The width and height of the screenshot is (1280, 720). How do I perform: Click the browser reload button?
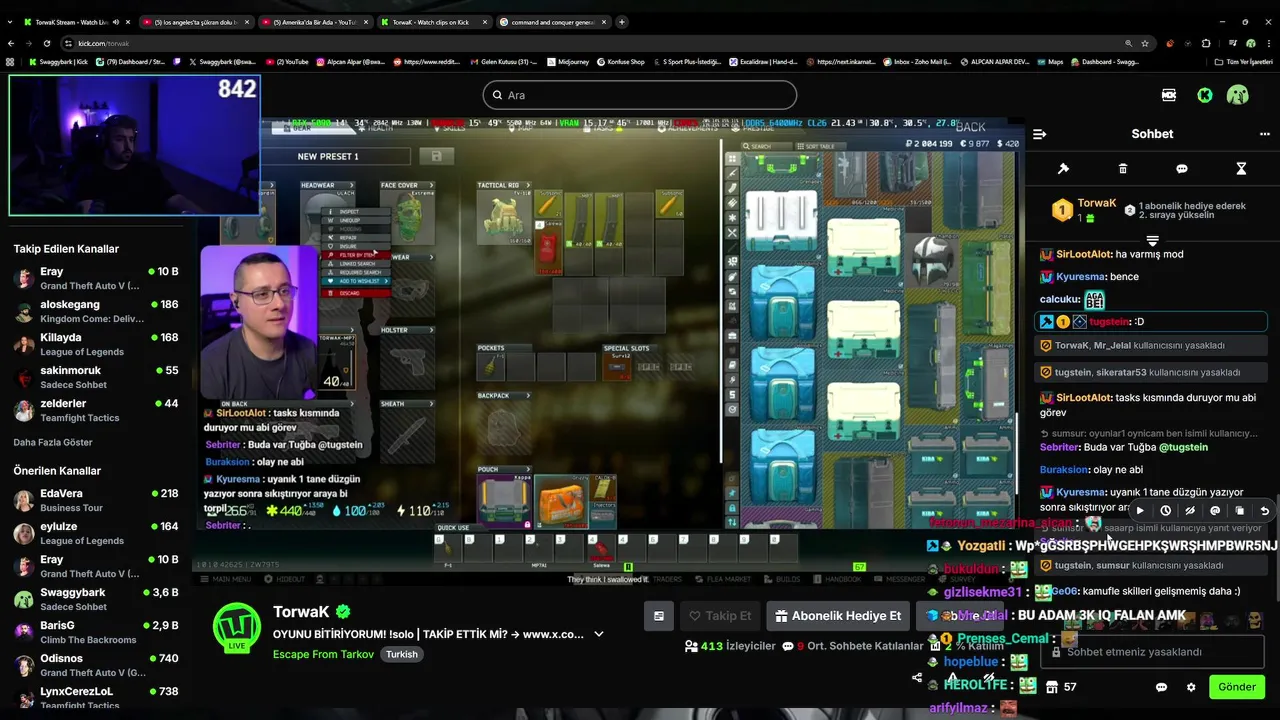(x=47, y=43)
